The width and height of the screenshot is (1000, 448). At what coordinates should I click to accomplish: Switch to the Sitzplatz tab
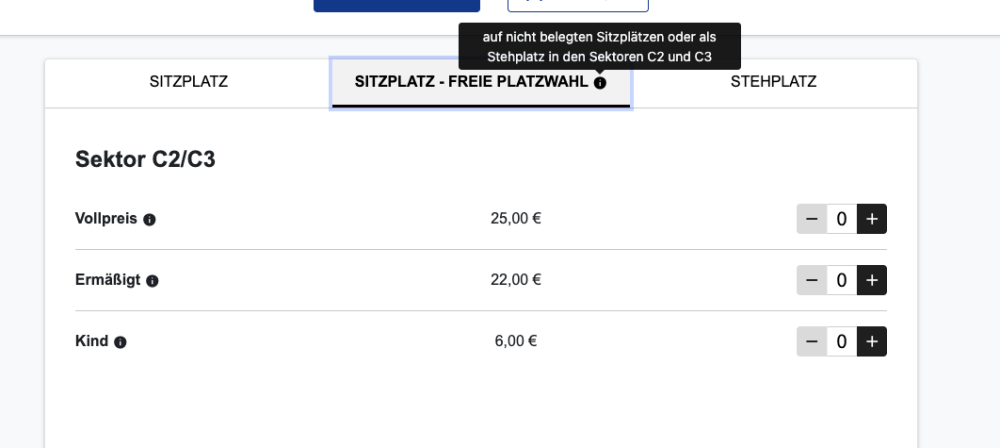188,82
